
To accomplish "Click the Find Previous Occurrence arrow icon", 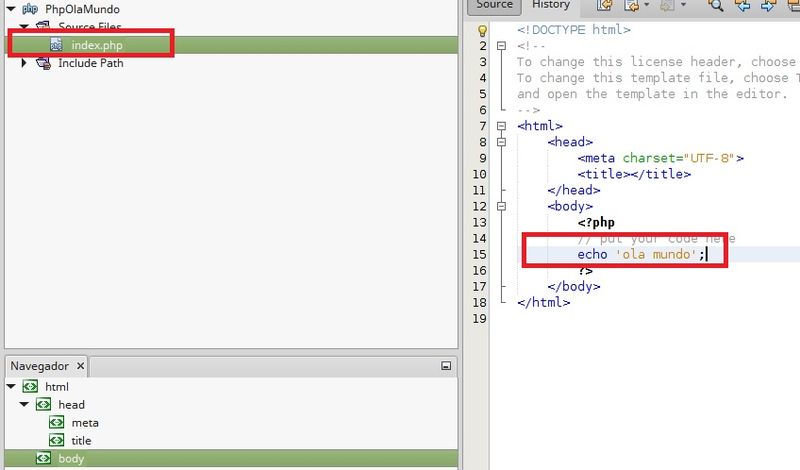I will point(742,5).
